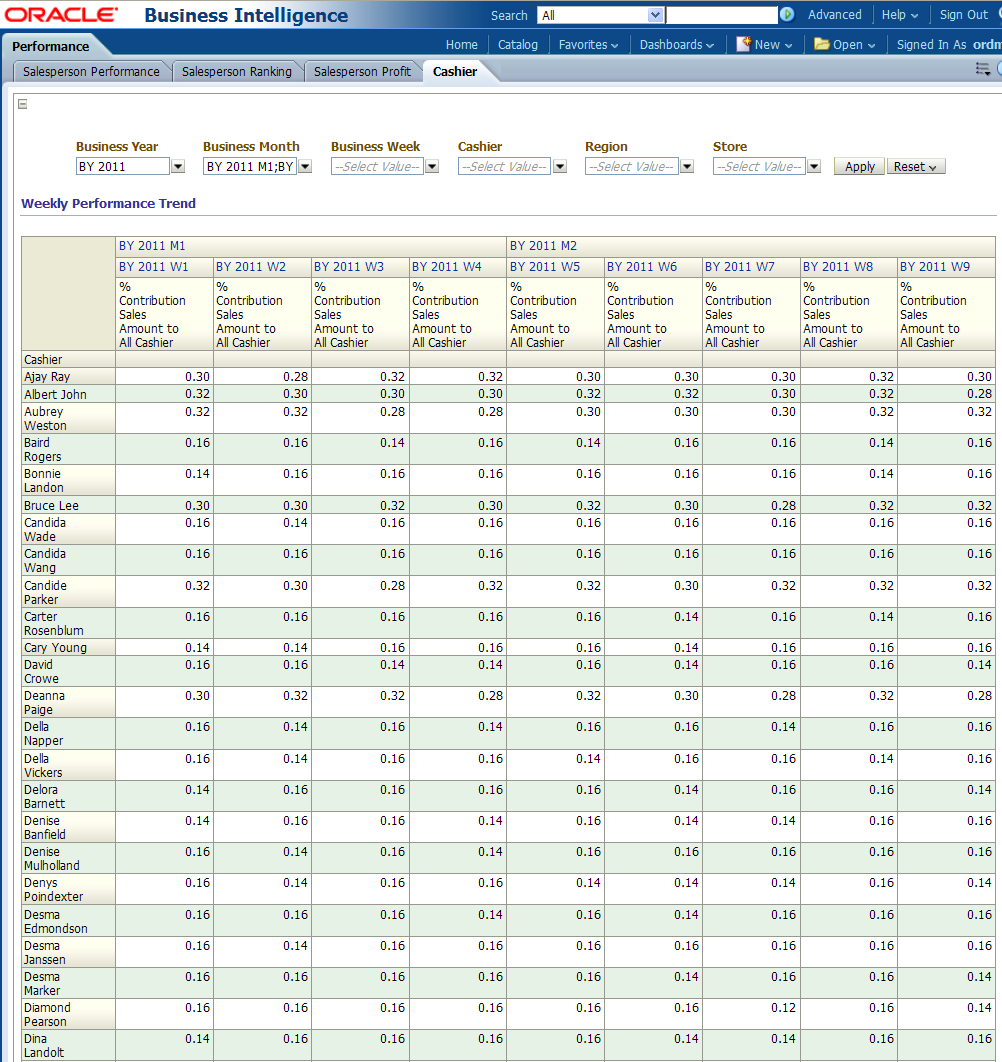The image size is (1002, 1062).
Task: Click the Apply button
Action: [859, 167]
